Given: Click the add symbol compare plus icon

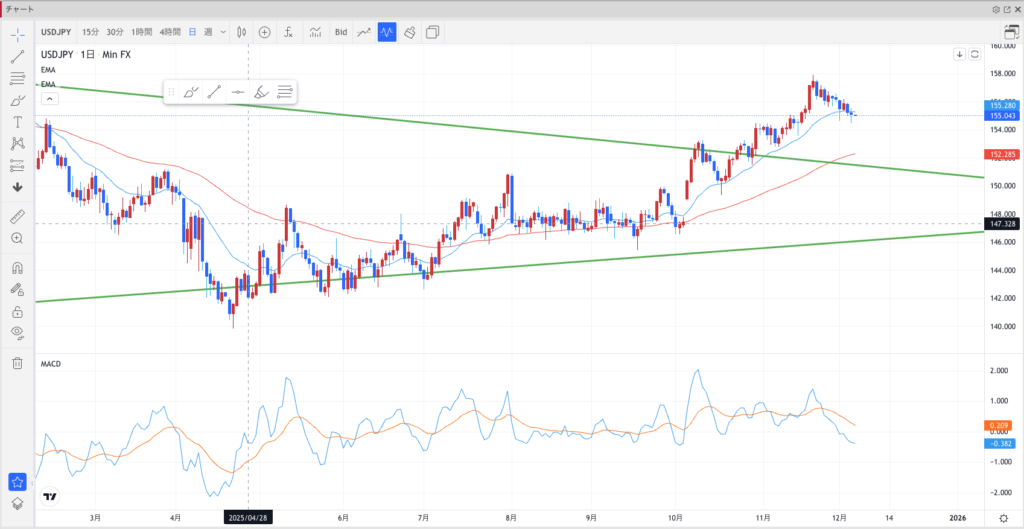Looking at the screenshot, I should 265,32.
